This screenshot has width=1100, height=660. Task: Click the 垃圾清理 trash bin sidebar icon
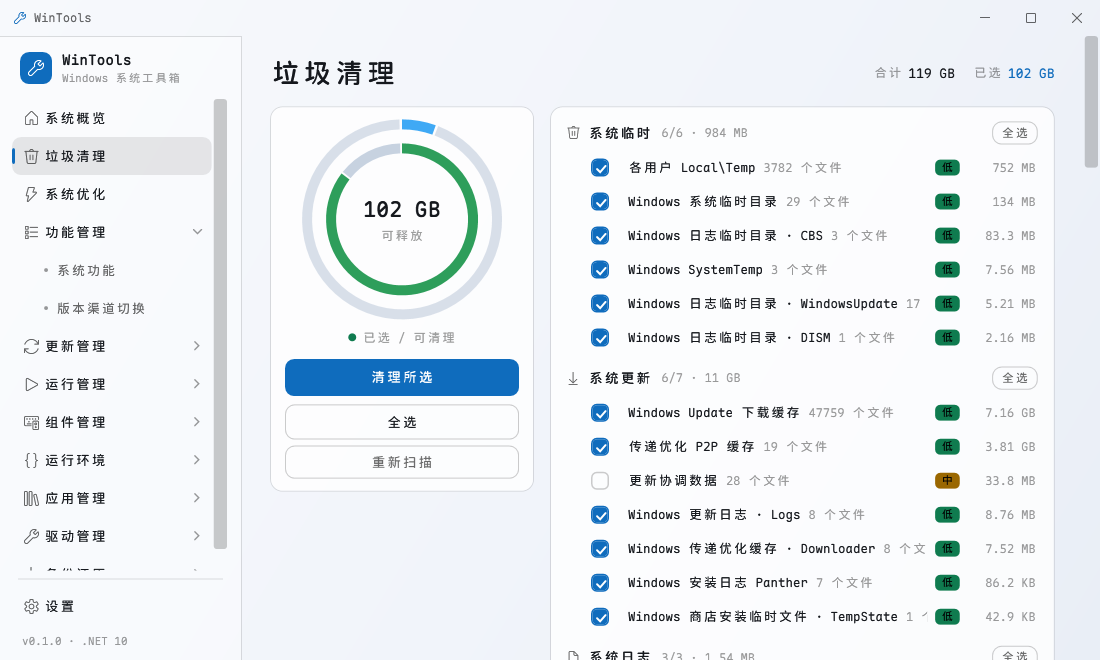[32, 156]
